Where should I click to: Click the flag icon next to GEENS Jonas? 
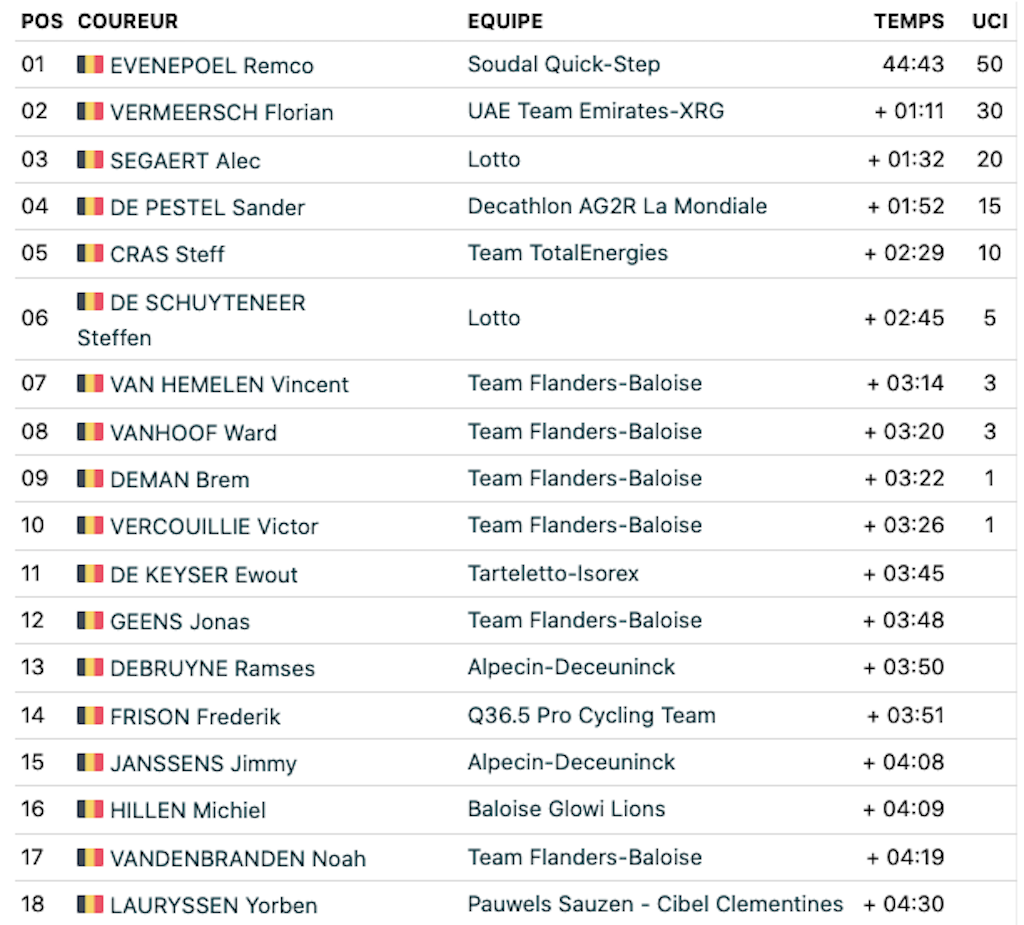[90, 620]
